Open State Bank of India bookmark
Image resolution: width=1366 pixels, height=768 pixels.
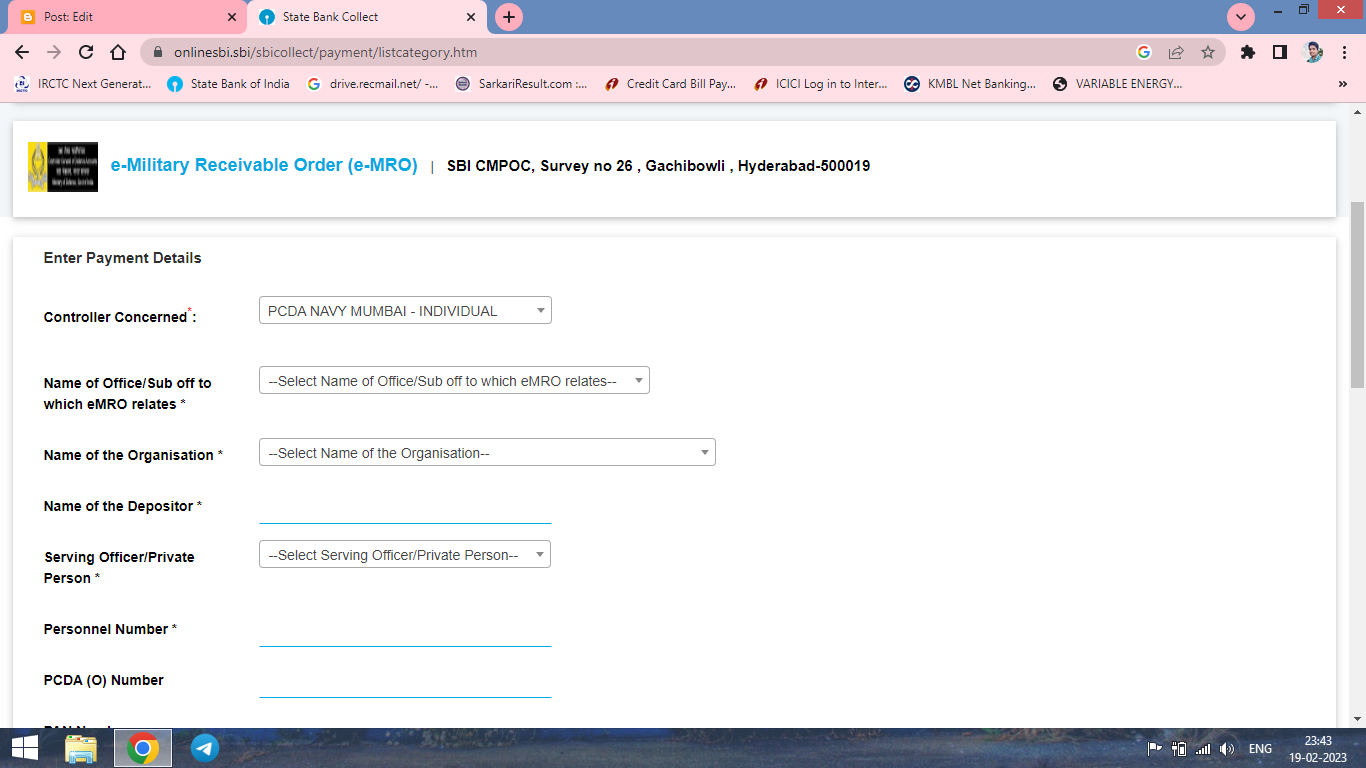tap(229, 84)
